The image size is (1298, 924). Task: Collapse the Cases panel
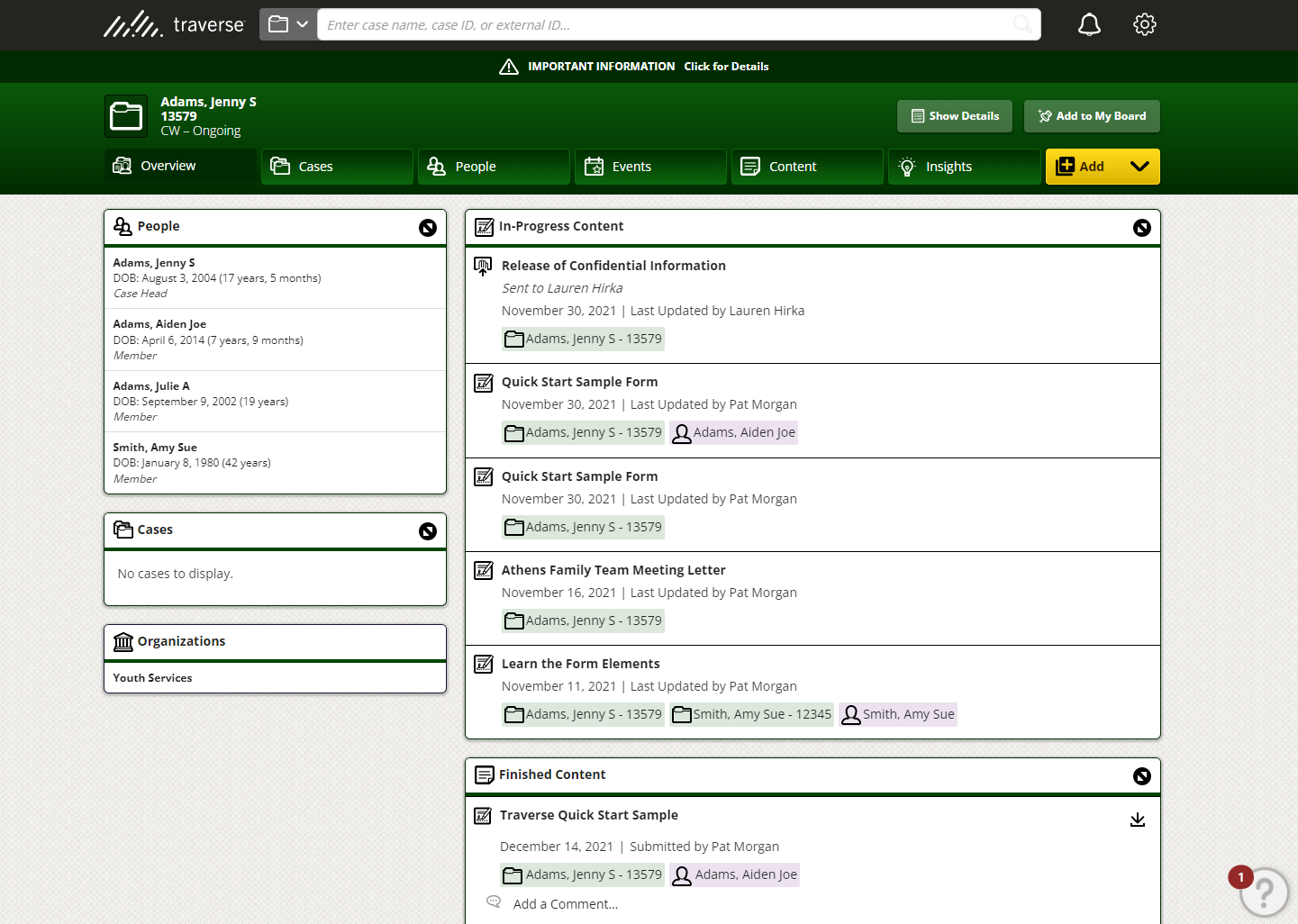pos(428,531)
